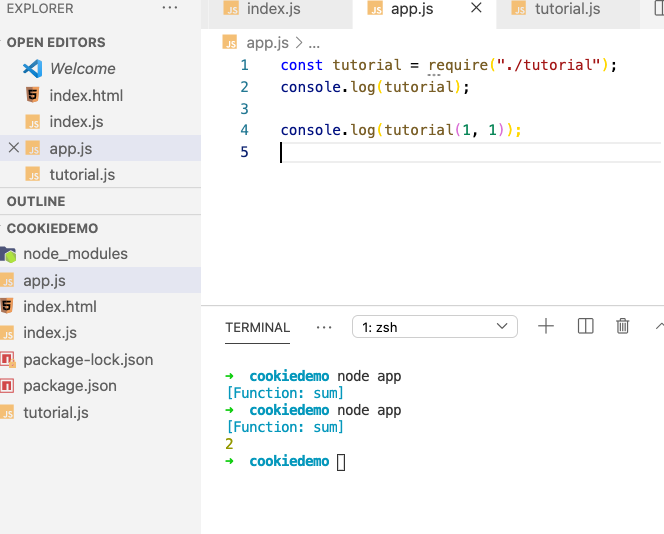Viewport: 664px width, 534px height.
Task: Click VS Code icon beside Welcome
Action: [33, 69]
